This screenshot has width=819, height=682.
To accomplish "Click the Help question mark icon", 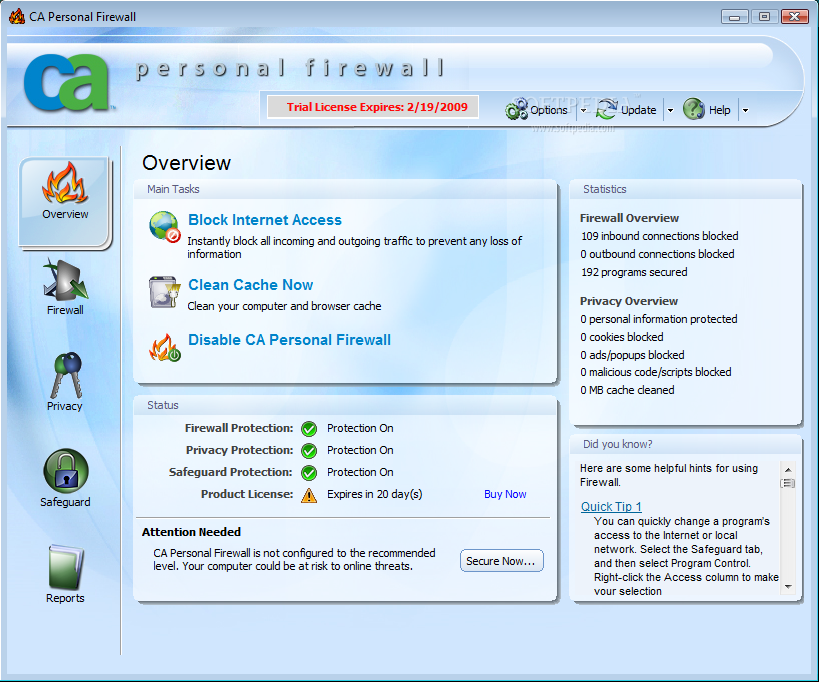I will click(x=694, y=109).
